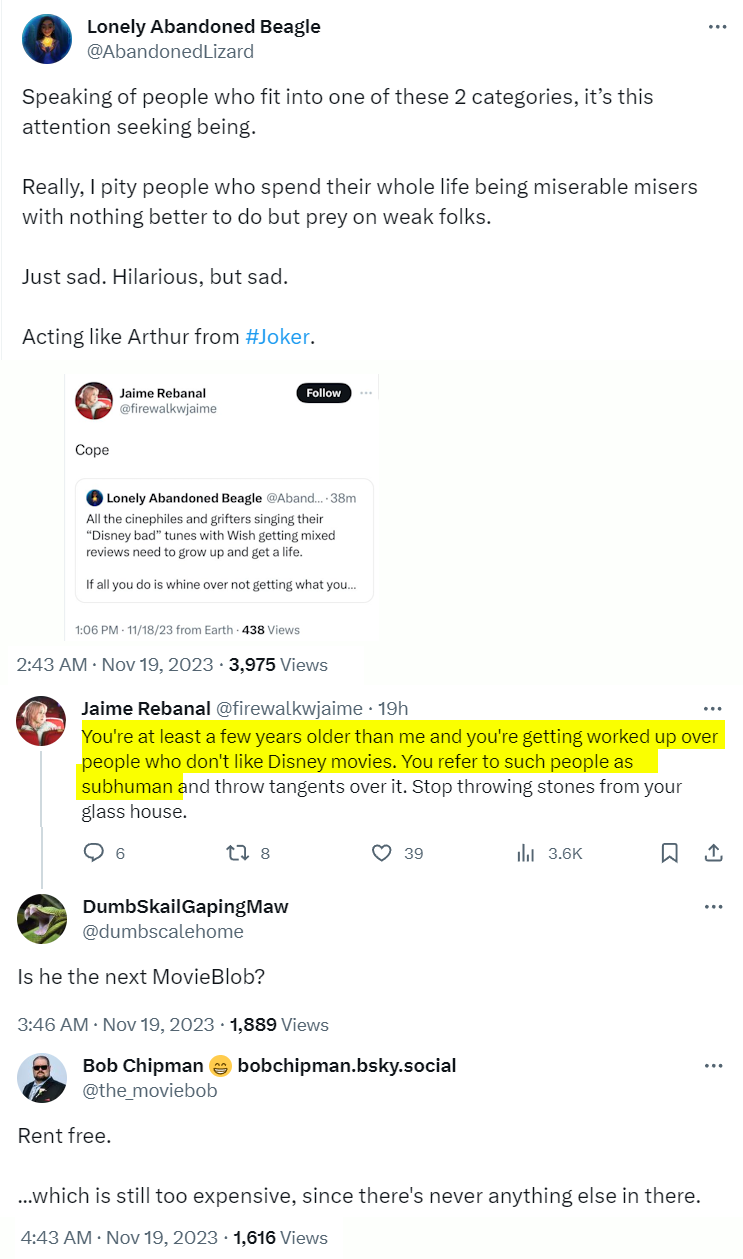Open the @the_moviebob profile handle
The height and width of the screenshot is (1259, 743).
coord(149,1090)
